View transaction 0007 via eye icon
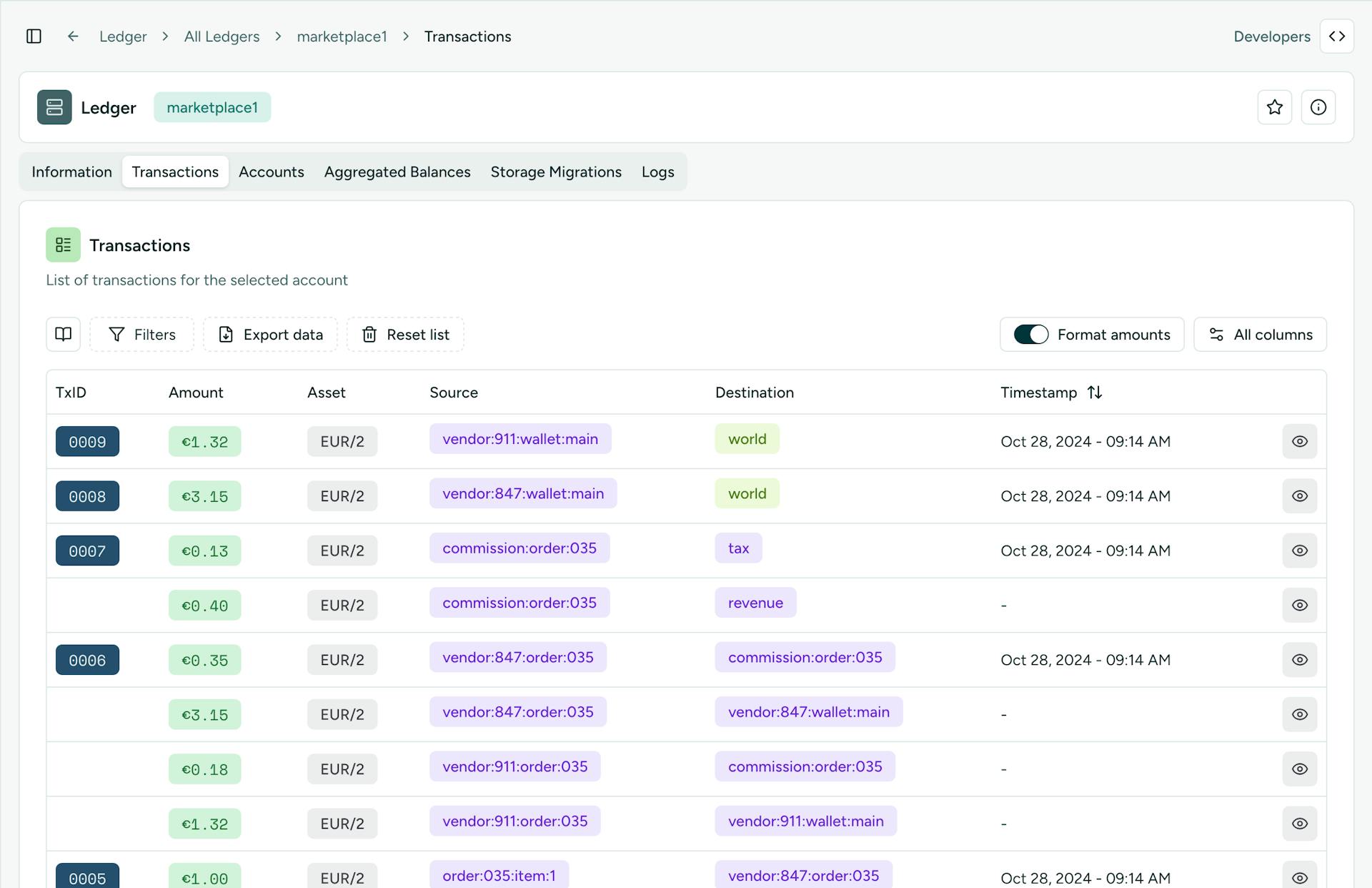1372x888 pixels. [1299, 551]
